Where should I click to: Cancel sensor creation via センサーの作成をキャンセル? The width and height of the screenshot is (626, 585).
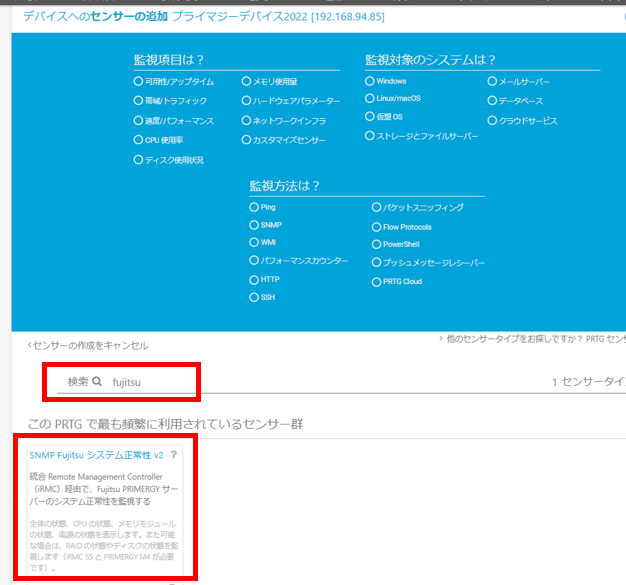(x=88, y=345)
